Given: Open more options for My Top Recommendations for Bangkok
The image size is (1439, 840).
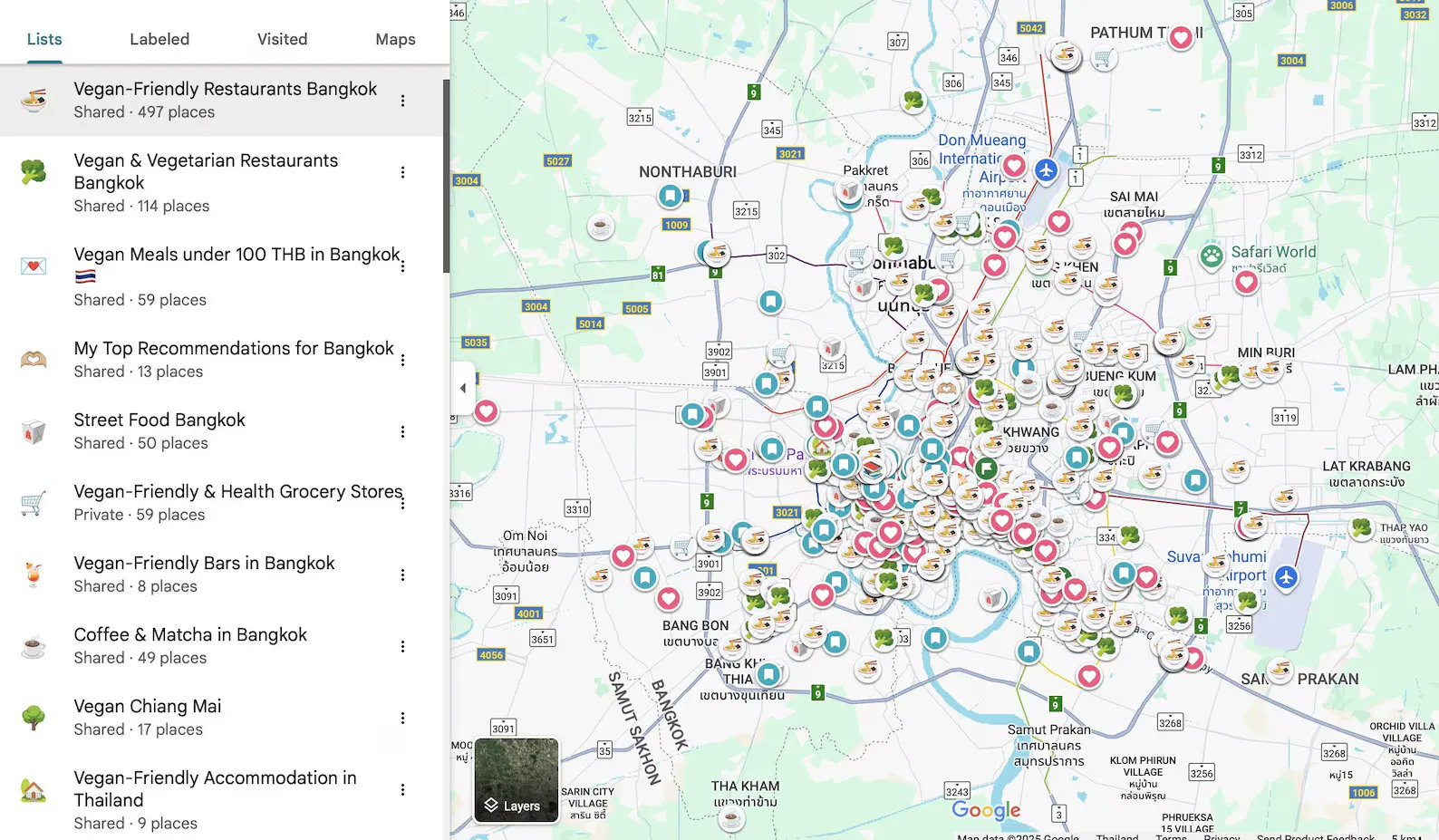Looking at the screenshot, I should 403,360.
